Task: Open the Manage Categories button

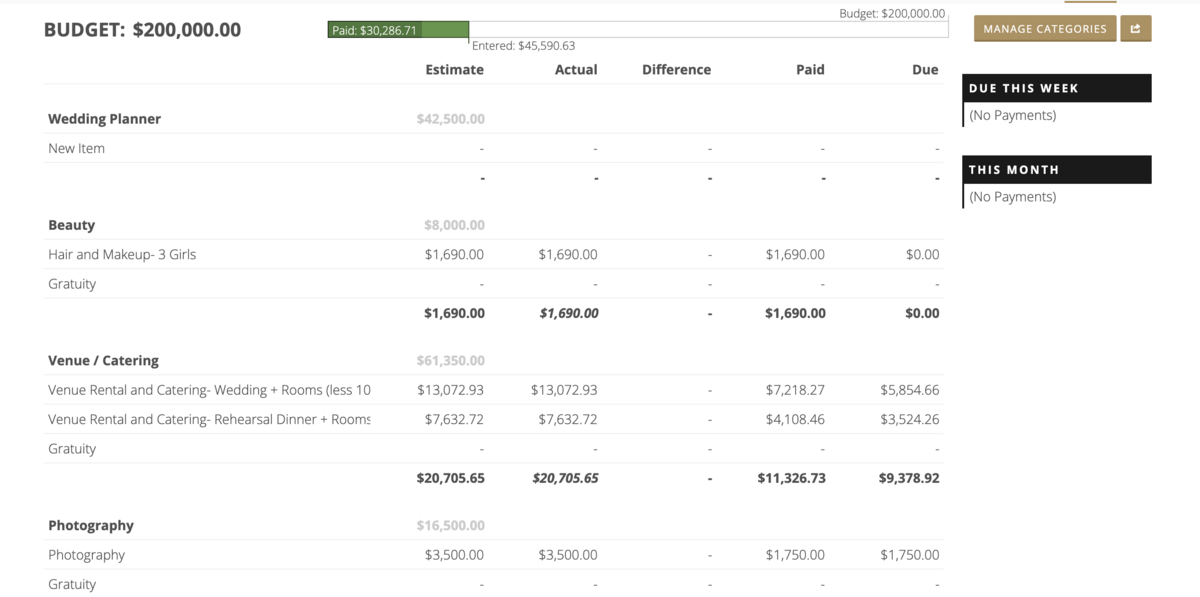Action: point(1044,29)
